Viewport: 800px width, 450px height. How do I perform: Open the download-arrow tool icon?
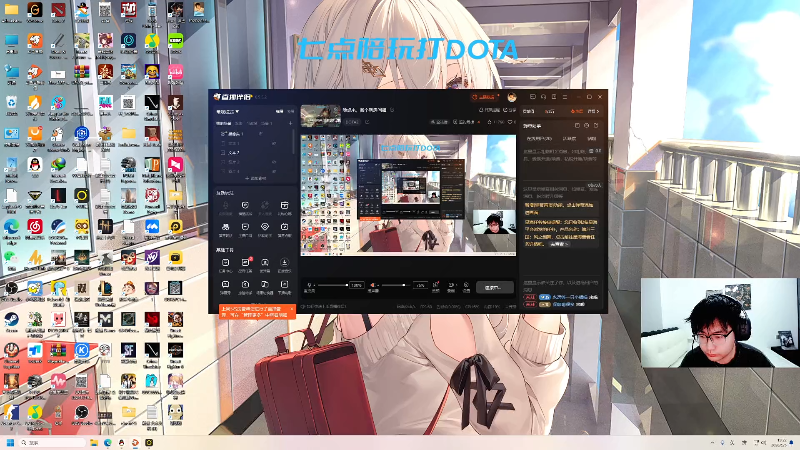[285, 262]
